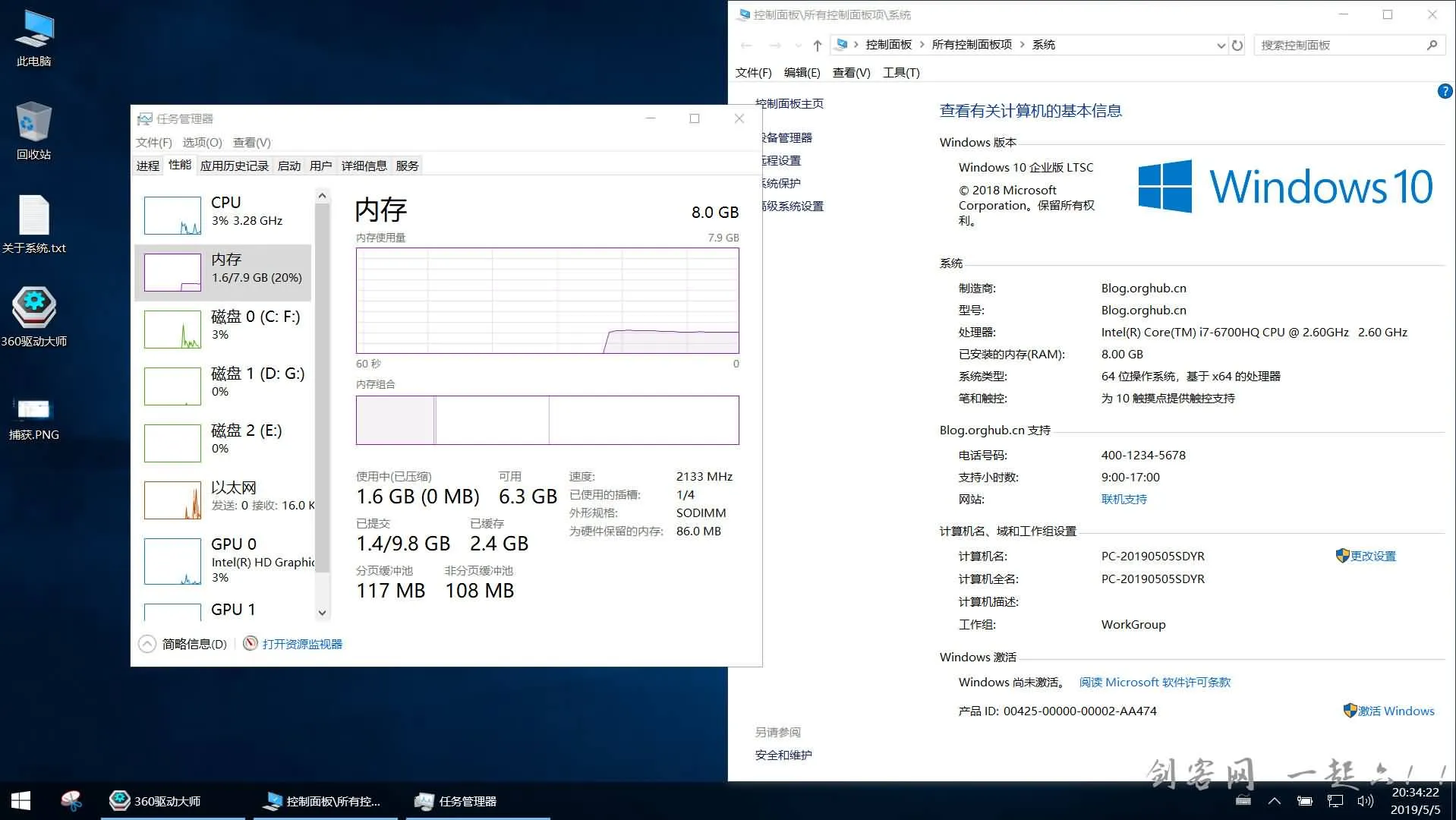Open the touch keyboard tray icon
The image size is (1456, 820).
coord(1243,801)
